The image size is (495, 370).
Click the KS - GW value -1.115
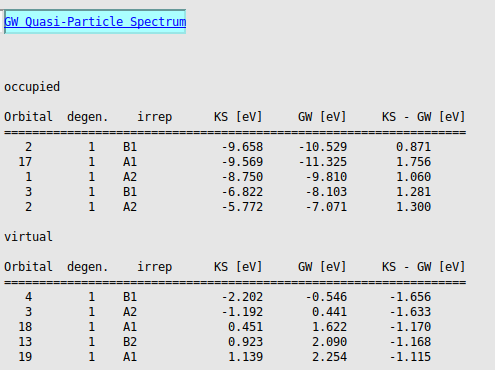click(x=410, y=357)
